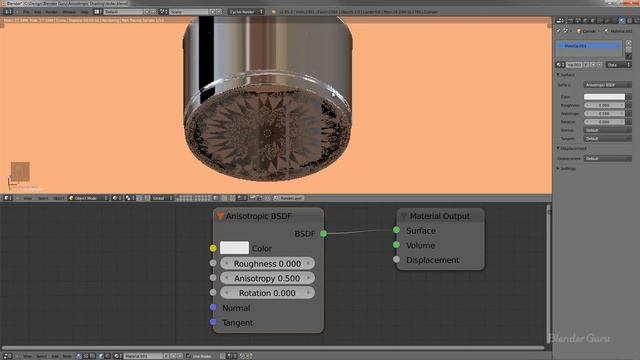This screenshot has width=640, height=360.
Task: Collapse the Anisotropic BSDF node triangle
Action: pos(220,216)
